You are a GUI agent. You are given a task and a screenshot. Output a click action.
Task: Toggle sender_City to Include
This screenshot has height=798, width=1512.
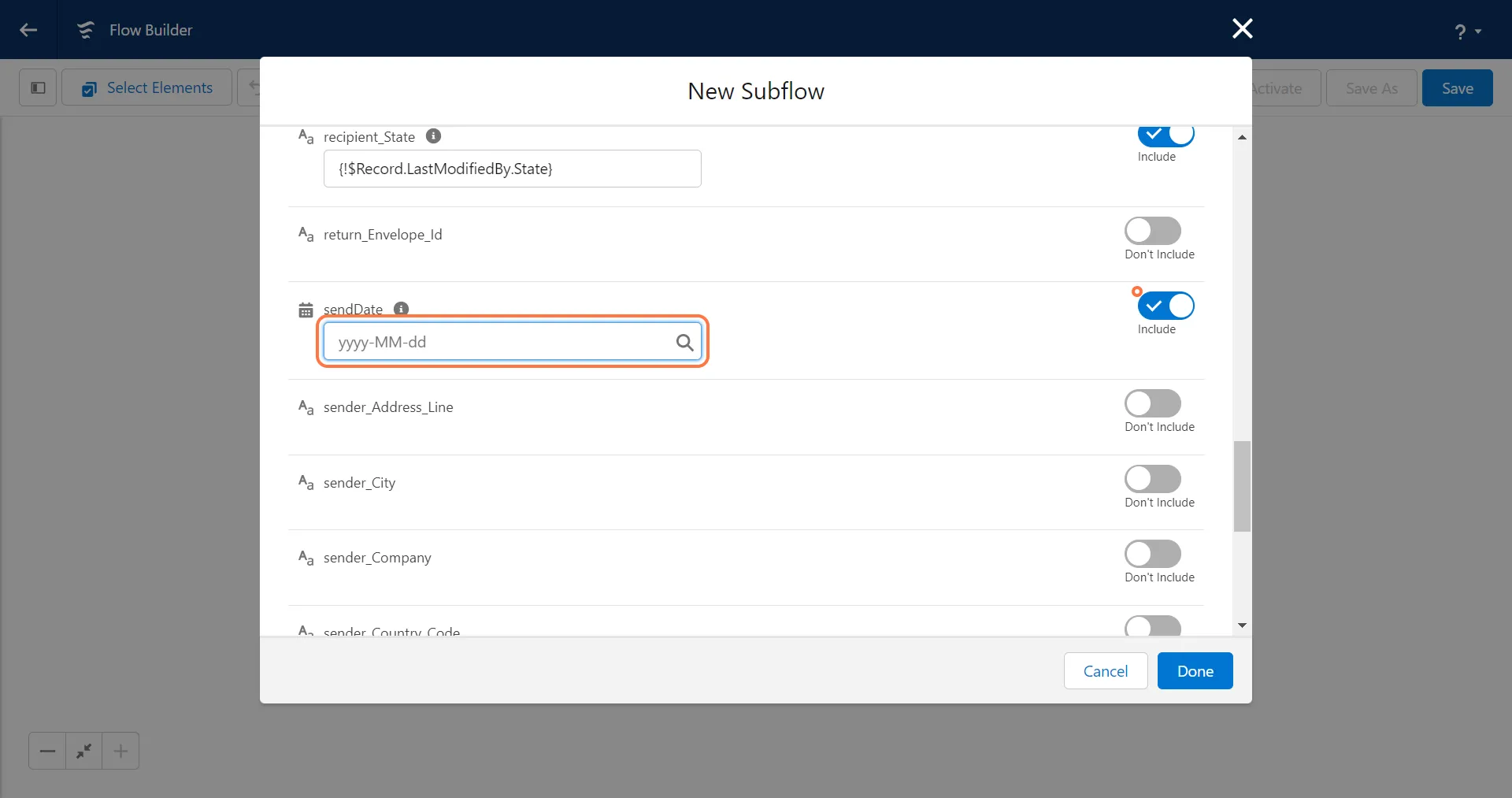(1152, 479)
